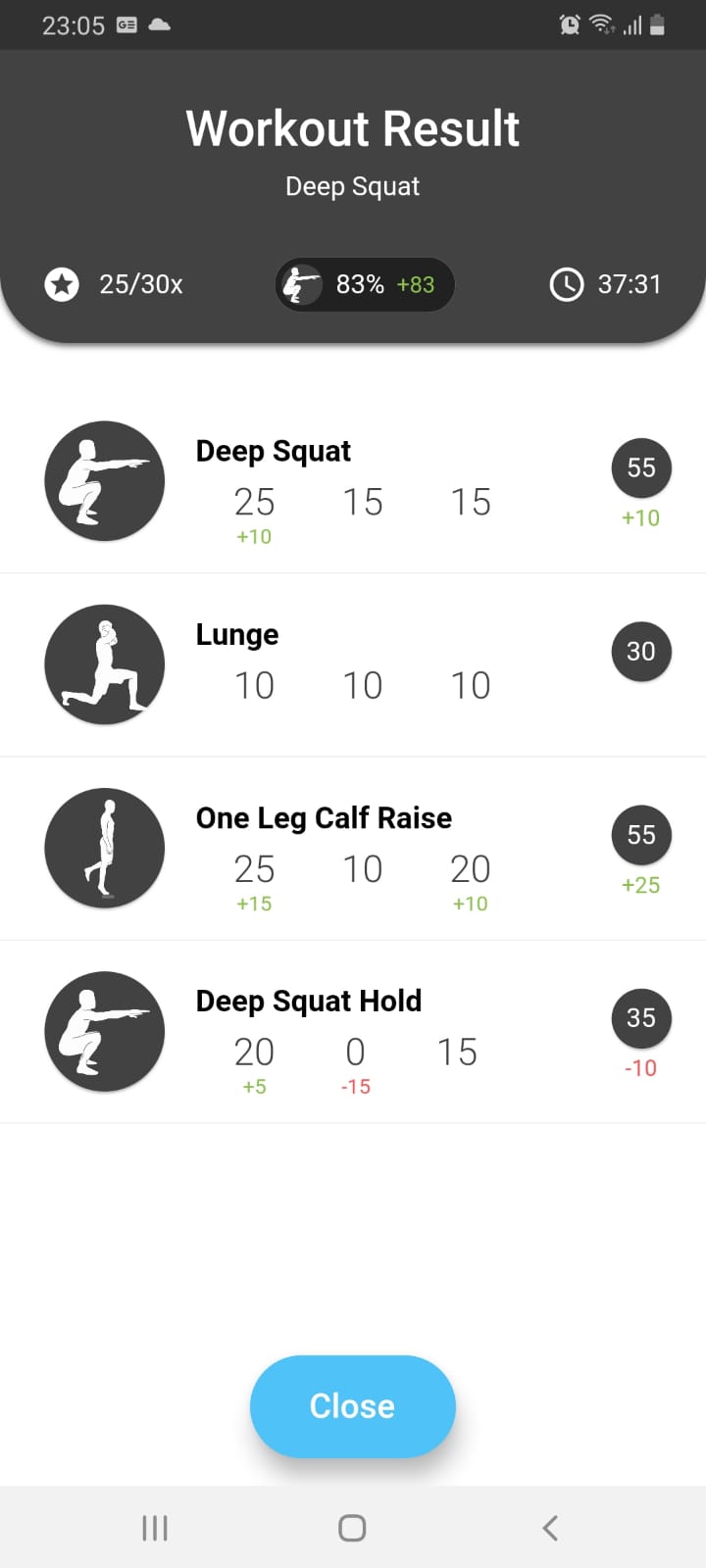The height and width of the screenshot is (1568, 706).
Task: Tap the Deep Squat total badge 55
Action: point(641,467)
